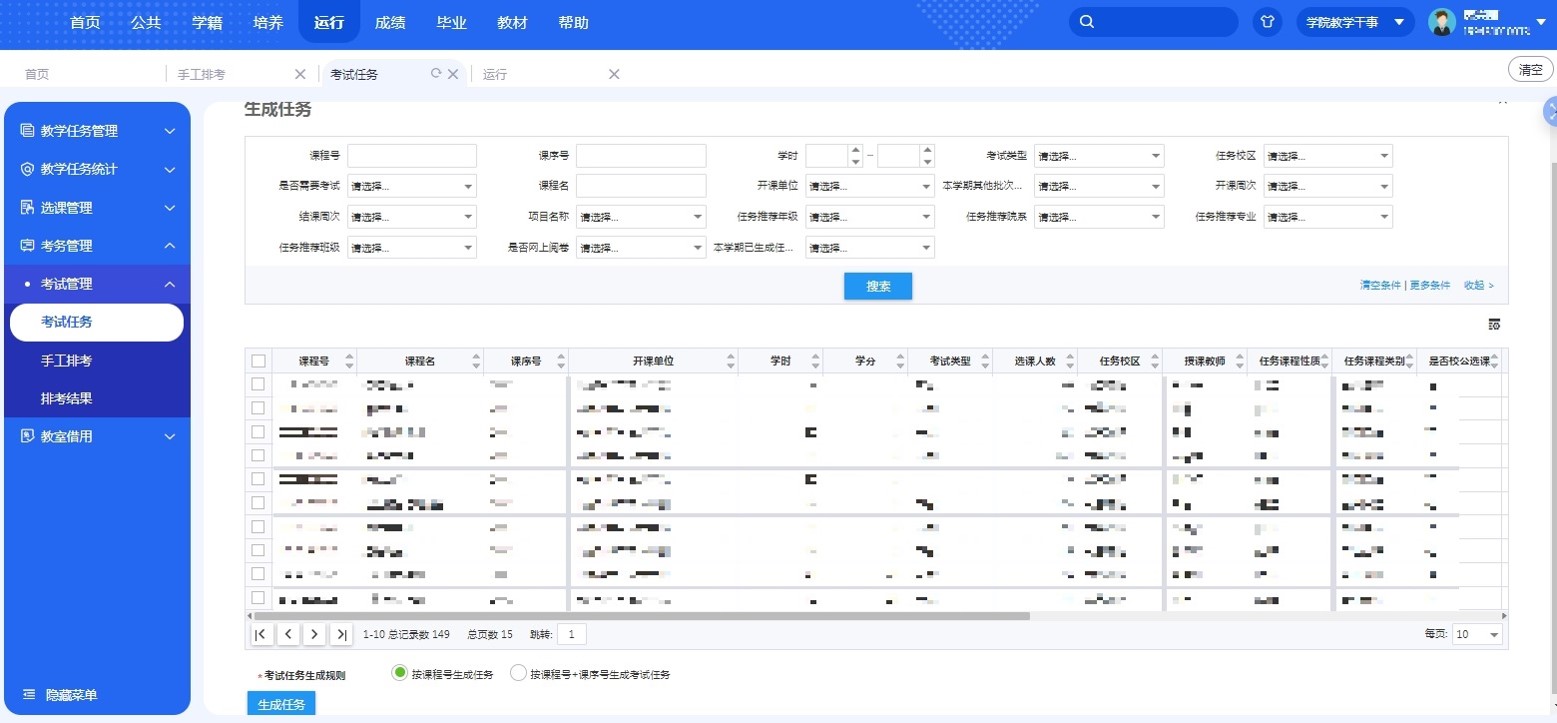Tick the select-all checkbox in table header

(x=259, y=361)
